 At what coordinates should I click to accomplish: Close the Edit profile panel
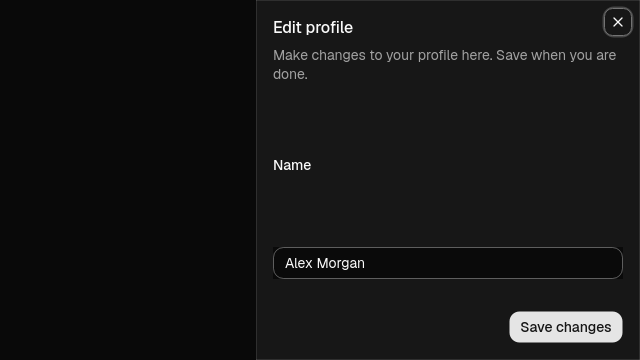tap(618, 22)
